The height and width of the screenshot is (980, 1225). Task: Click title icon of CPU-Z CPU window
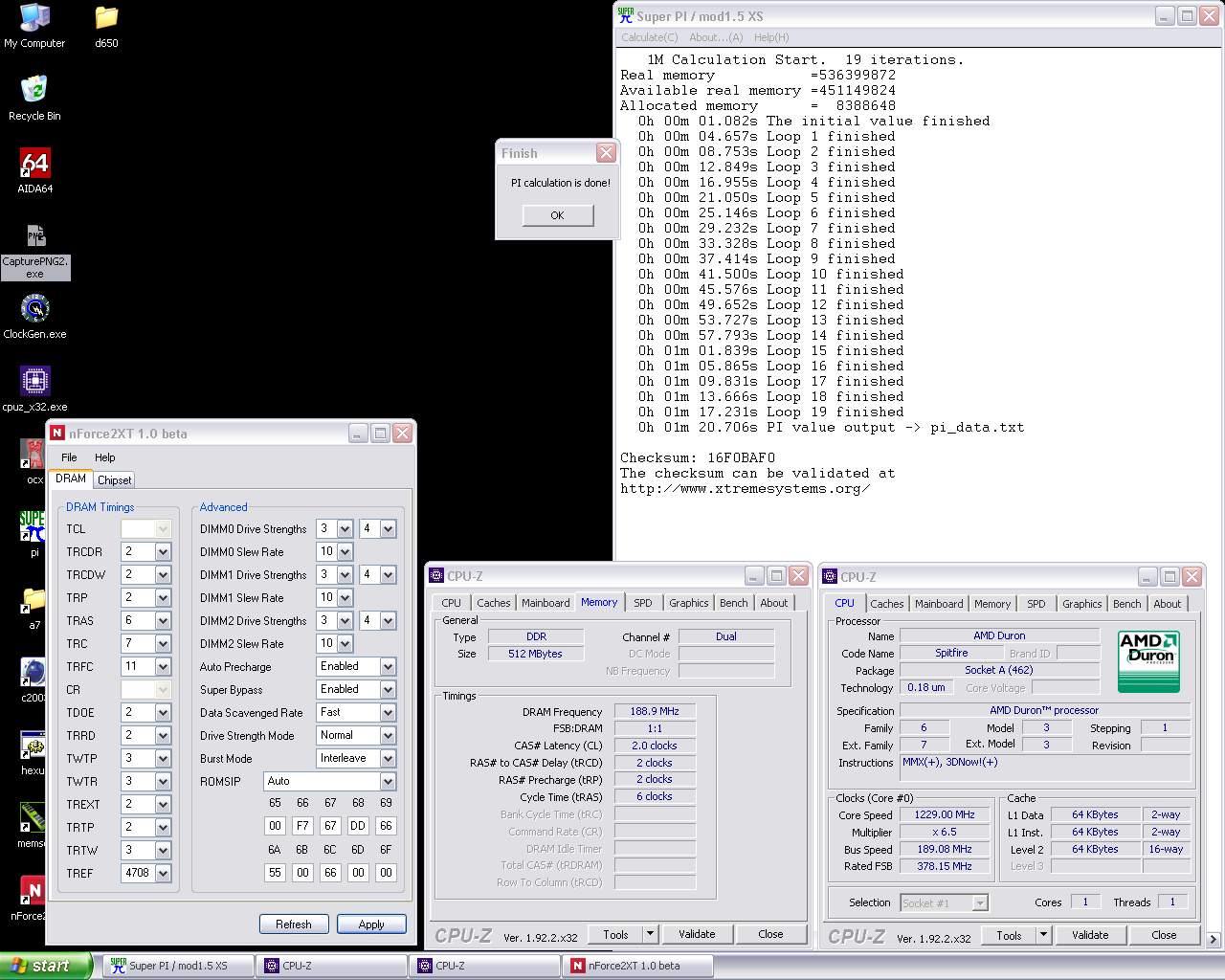tap(830, 577)
